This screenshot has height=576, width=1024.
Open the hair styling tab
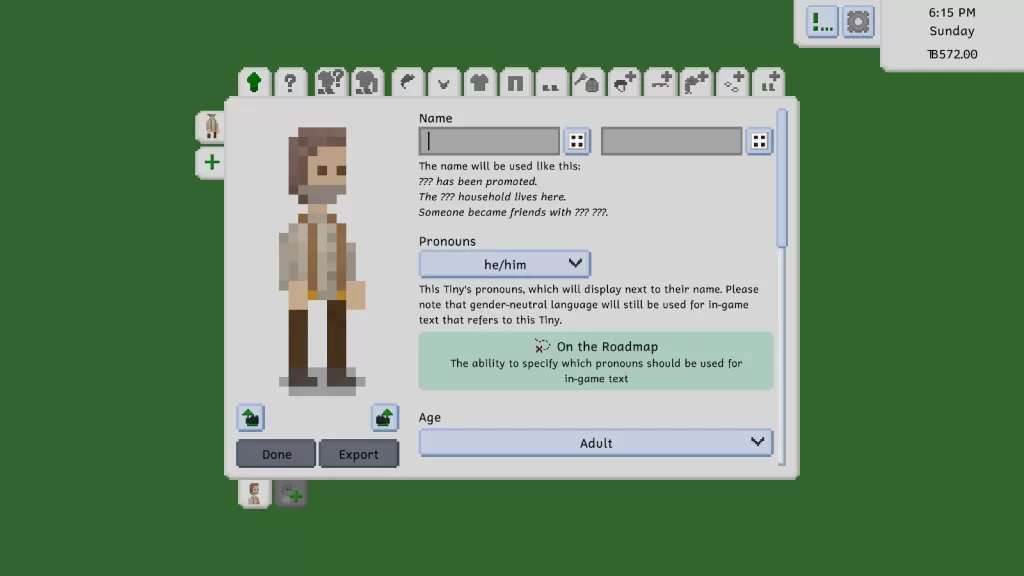pyautogui.click(x=407, y=82)
